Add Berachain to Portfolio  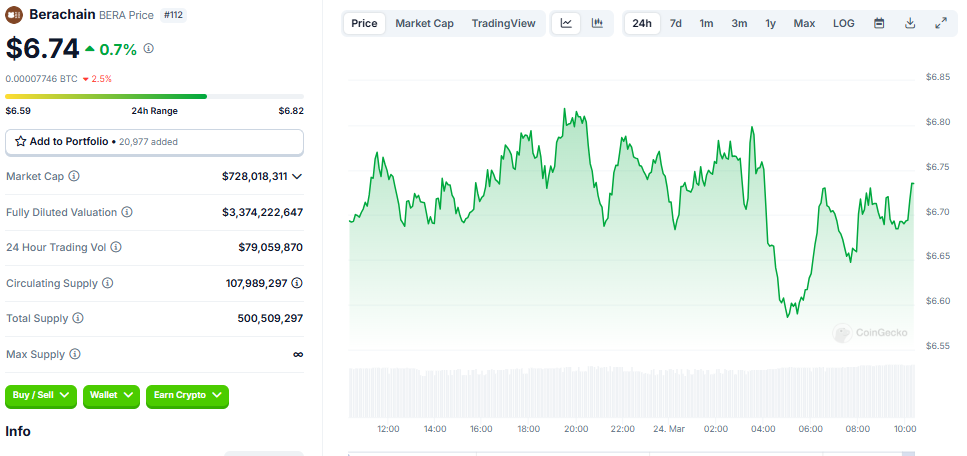(154, 142)
